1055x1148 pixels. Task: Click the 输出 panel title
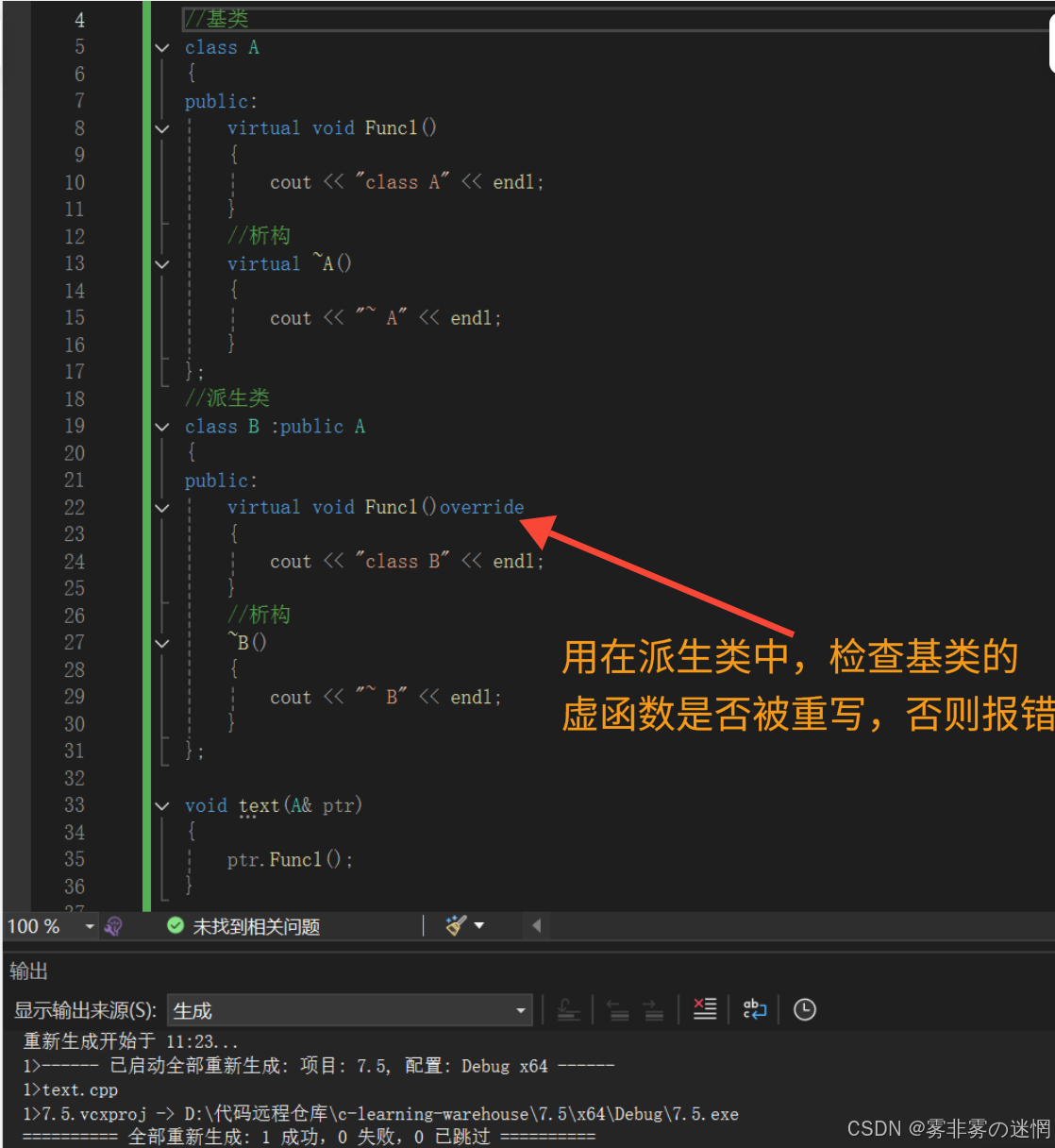point(28,971)
